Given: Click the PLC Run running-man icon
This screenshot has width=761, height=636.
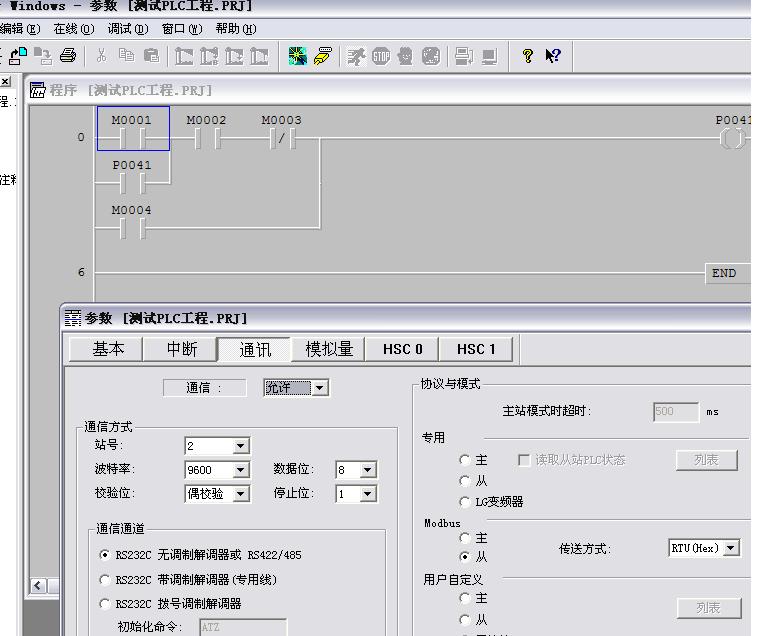Looking at the screenshot, I should tap(356, 56).
